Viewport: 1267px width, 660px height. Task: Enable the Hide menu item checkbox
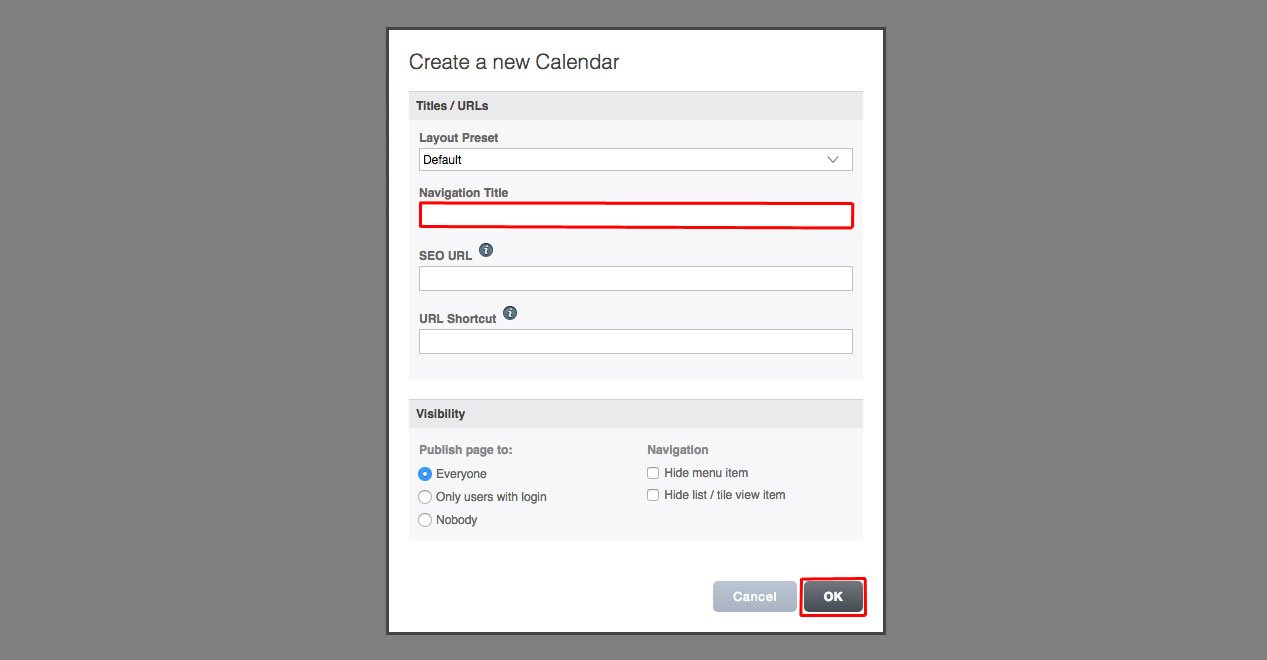pos(653,473)
